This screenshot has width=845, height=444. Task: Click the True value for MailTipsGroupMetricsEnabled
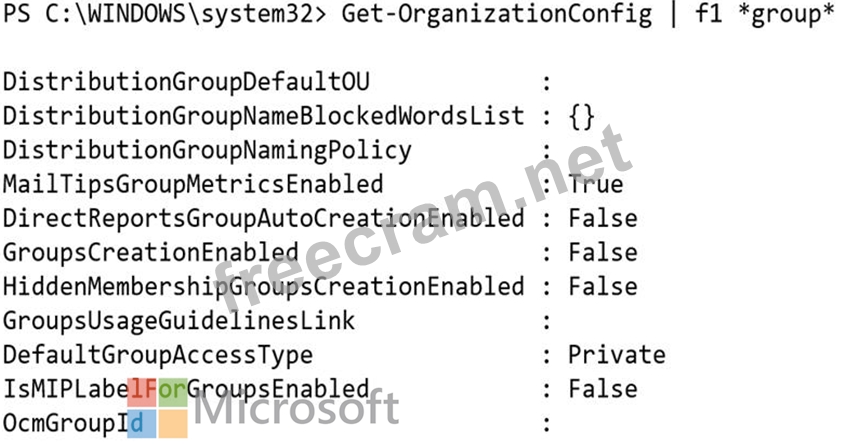click(596, 185)
